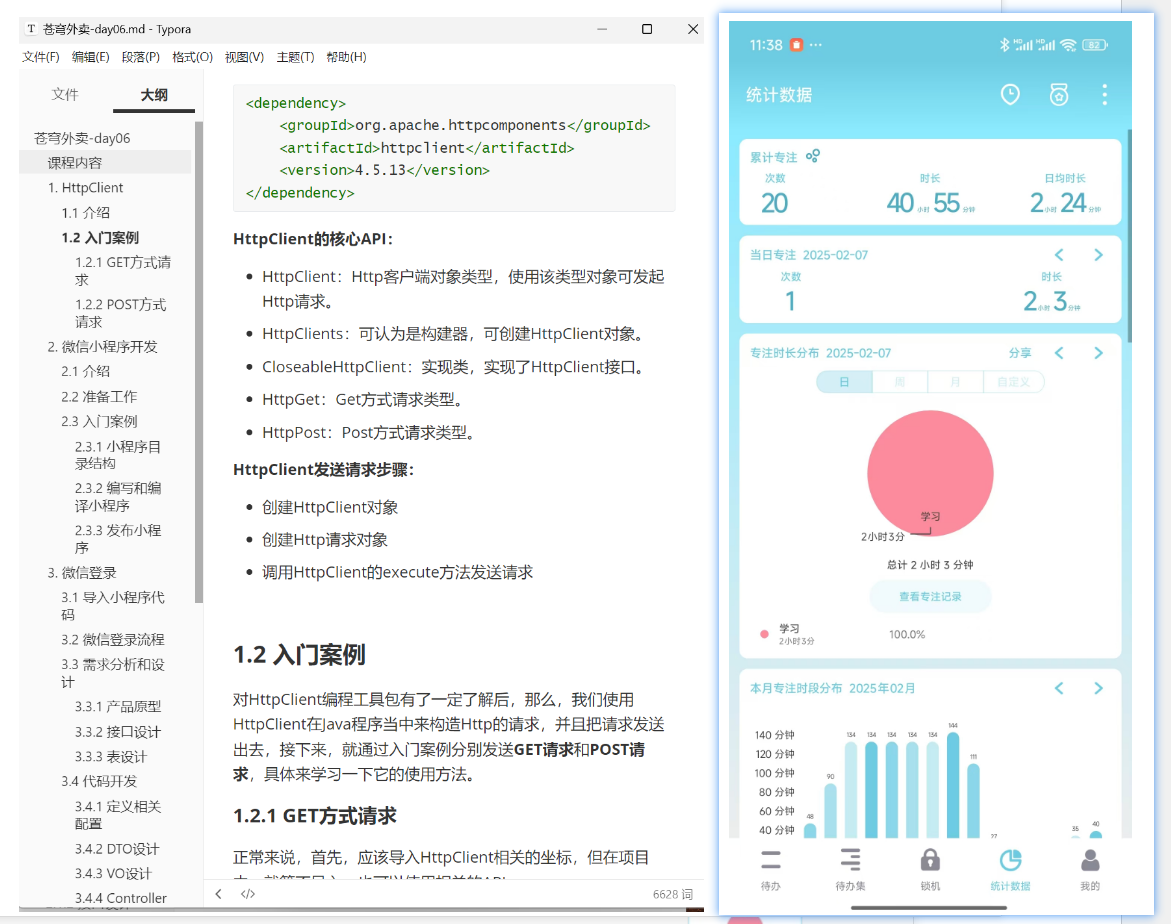Go to next day in 专注时长分布
Screen dimensions: 1171x924
click(1098, 353)
